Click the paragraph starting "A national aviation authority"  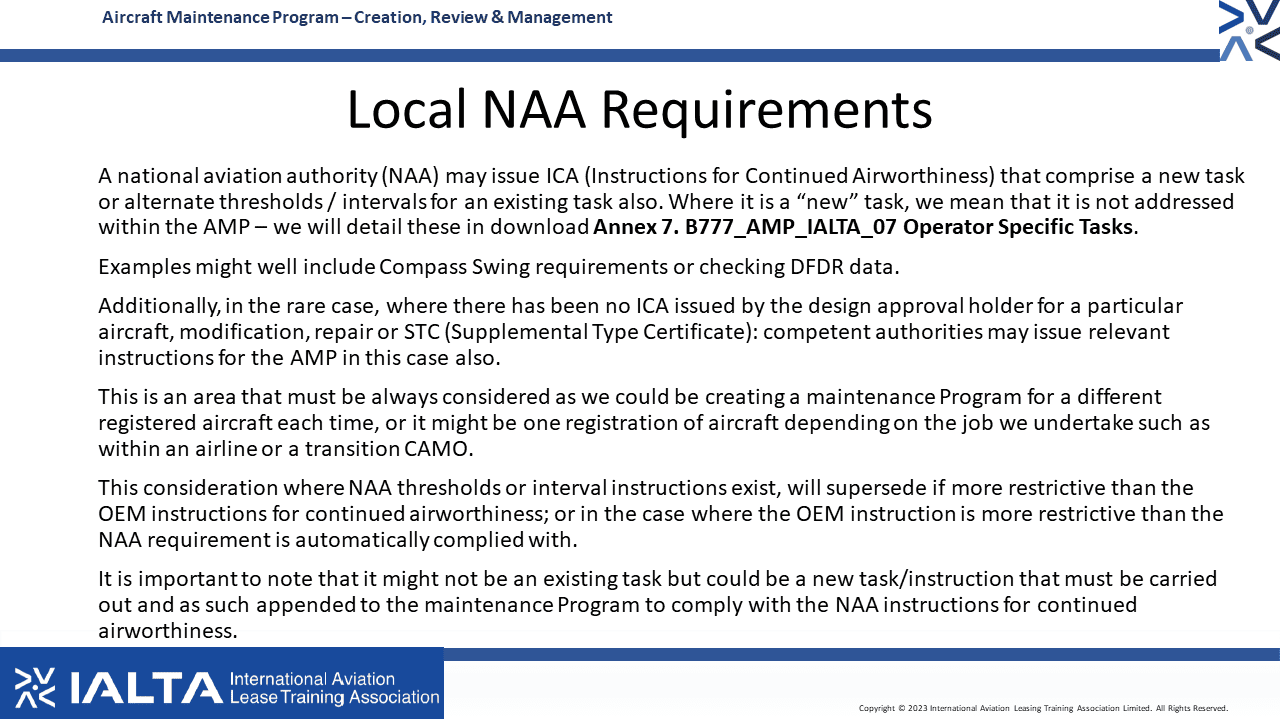pos(670,202)
